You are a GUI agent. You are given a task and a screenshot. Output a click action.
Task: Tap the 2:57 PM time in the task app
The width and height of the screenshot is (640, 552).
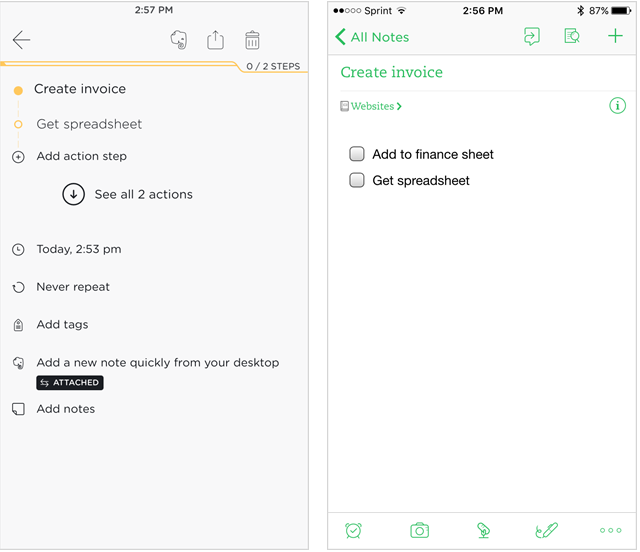pyautogui.click(x=154, y=10)
